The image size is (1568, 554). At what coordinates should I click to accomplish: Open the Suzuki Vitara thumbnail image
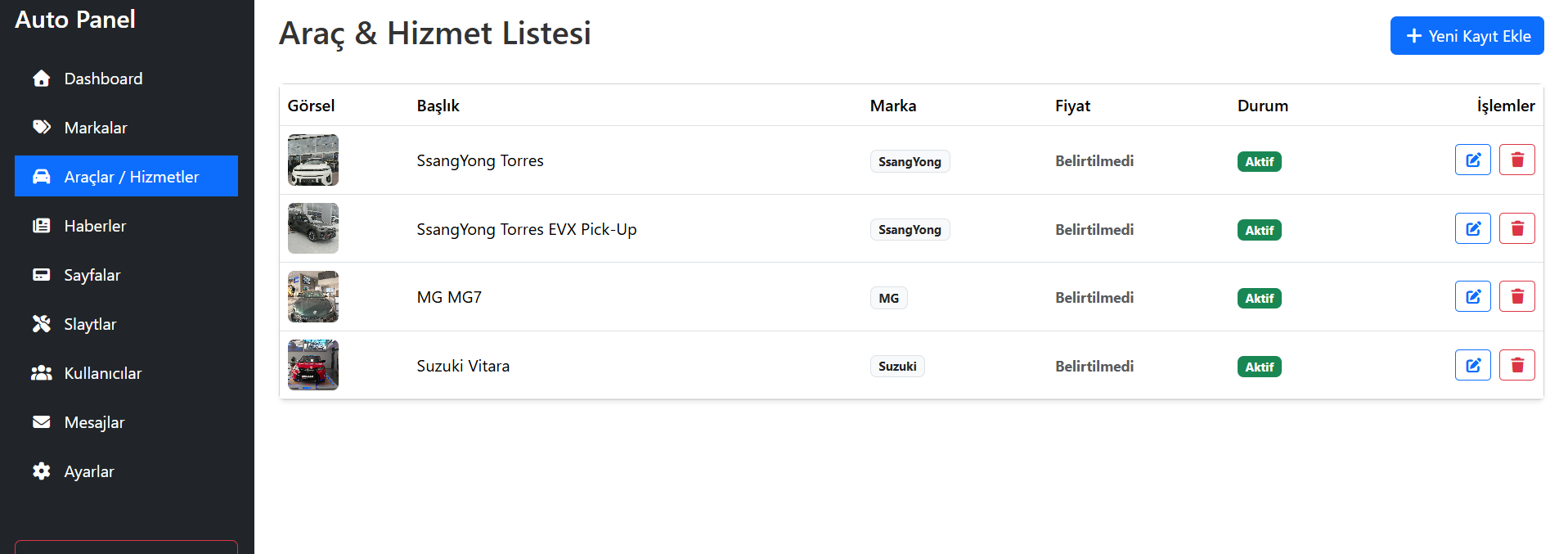click(x=313, y=365)
